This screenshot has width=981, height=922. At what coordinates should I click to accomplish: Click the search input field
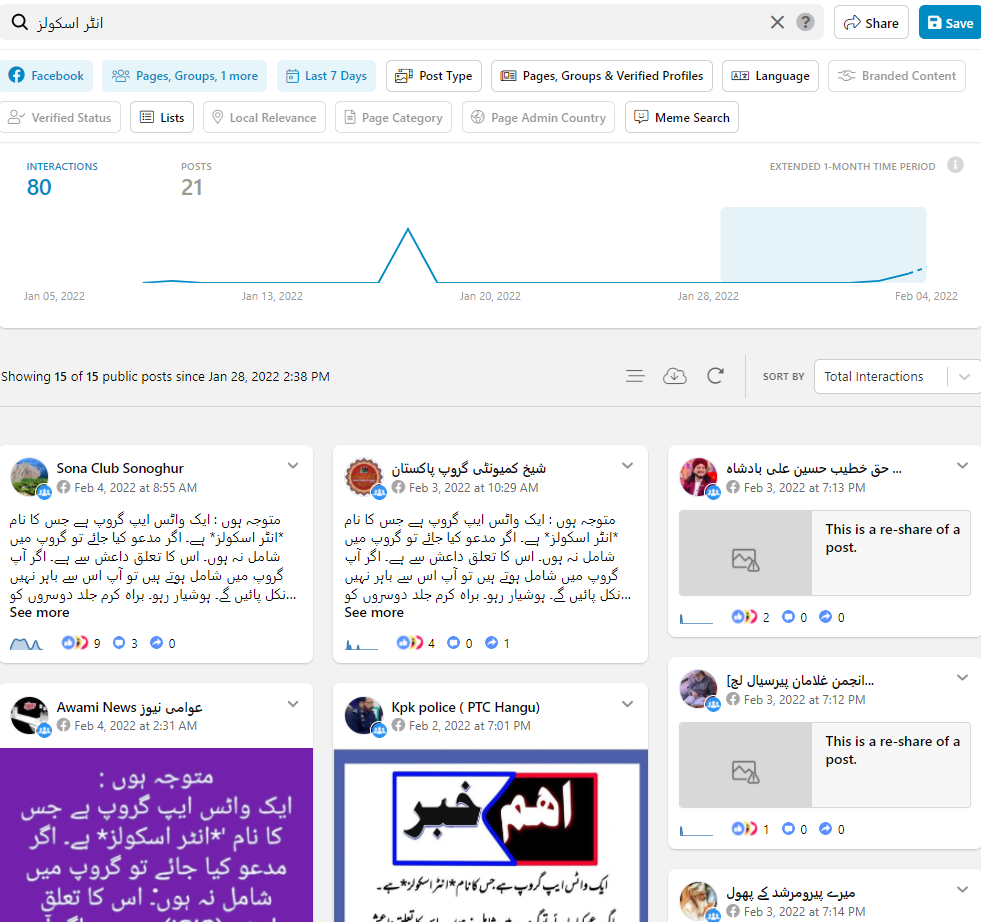[x=400, y=23]
